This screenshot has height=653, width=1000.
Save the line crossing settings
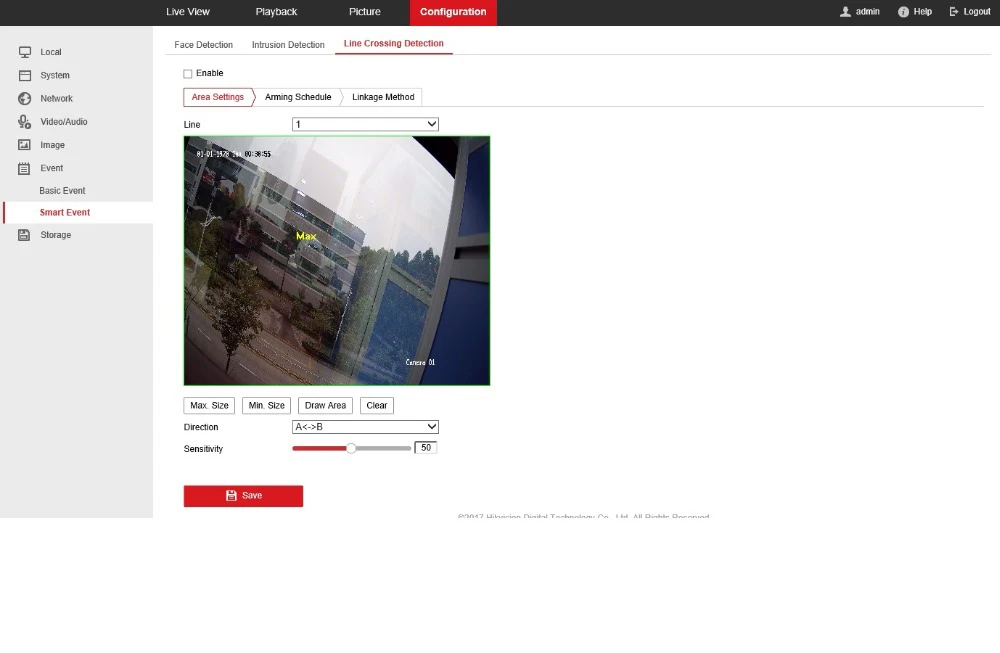[243, 496]
